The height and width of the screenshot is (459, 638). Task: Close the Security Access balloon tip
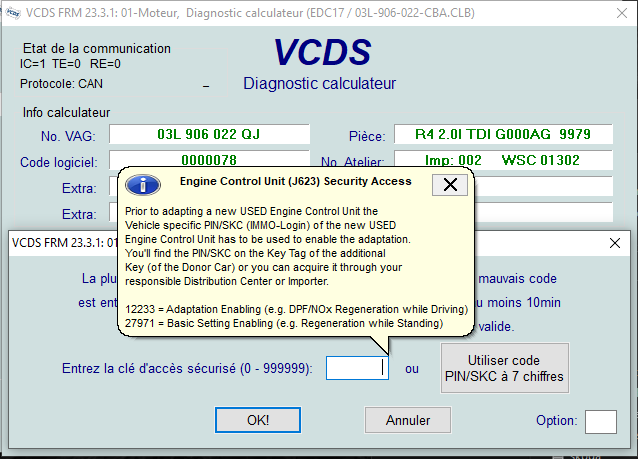coord(450,184)
